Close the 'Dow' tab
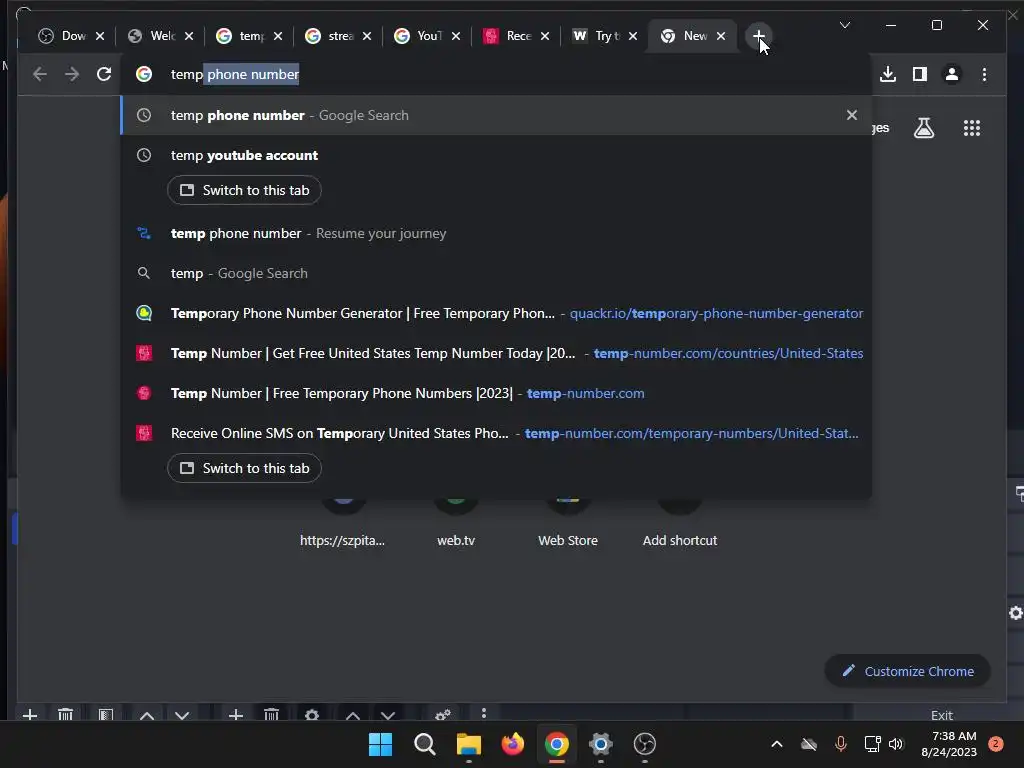Viewport: 1024px width, 768px height. click(x=100, y=36)
